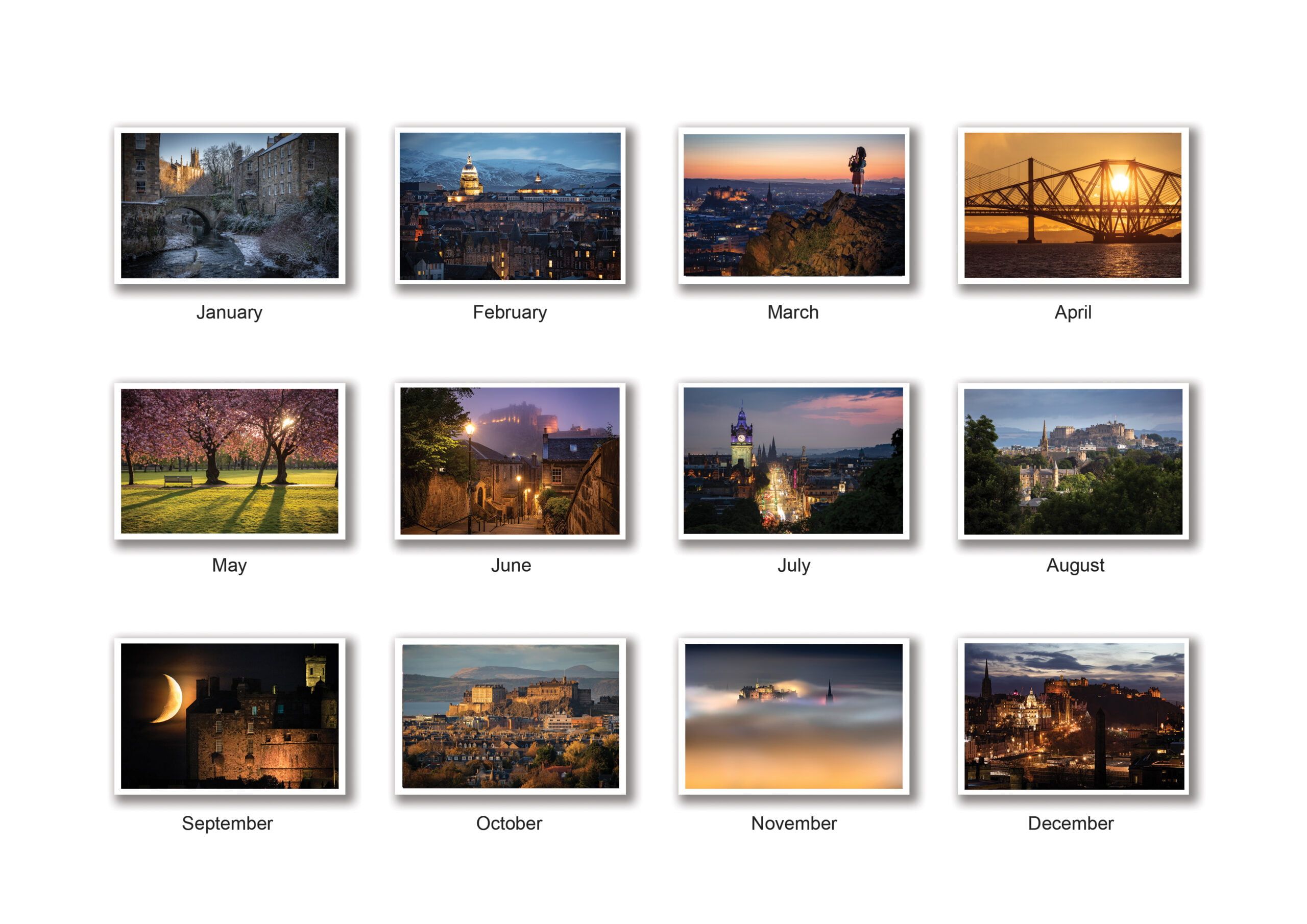Click the February month label

(x=510, y=312)
